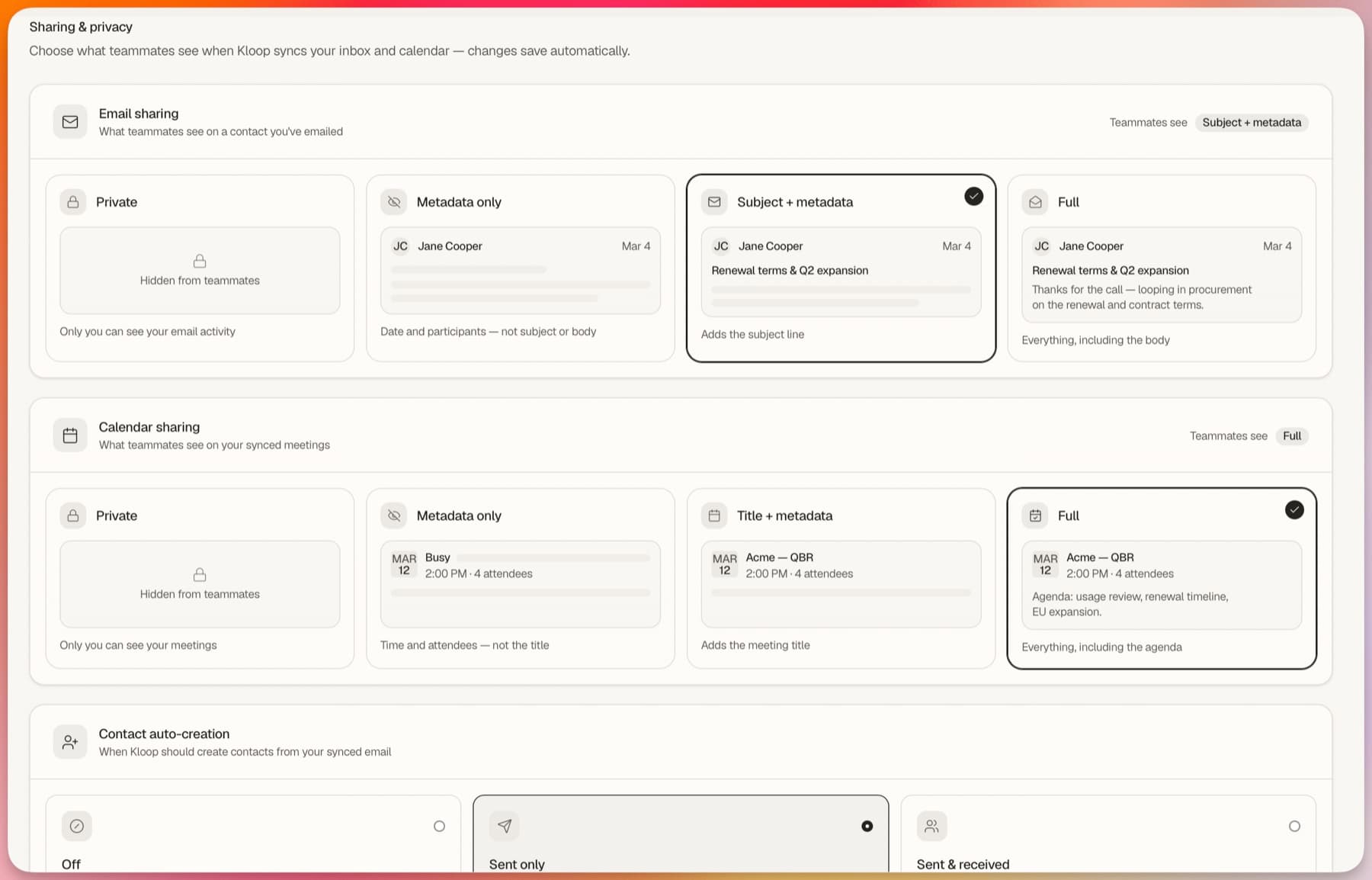Click calendar icon on Title + metadata card
Viewport: 1372px width, 880px height.
[714, 515]
